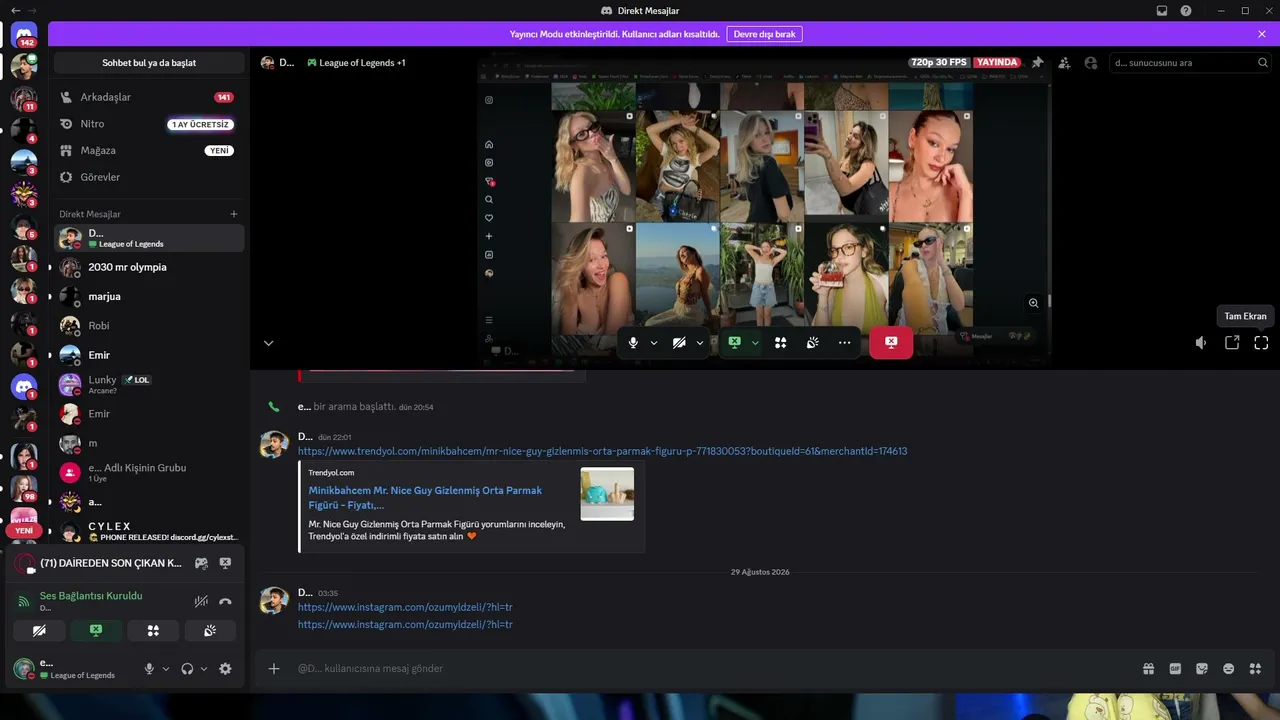Open the Discord direct messages home icon
This screenshot has height=720, width=1280.
click(25, 35)
